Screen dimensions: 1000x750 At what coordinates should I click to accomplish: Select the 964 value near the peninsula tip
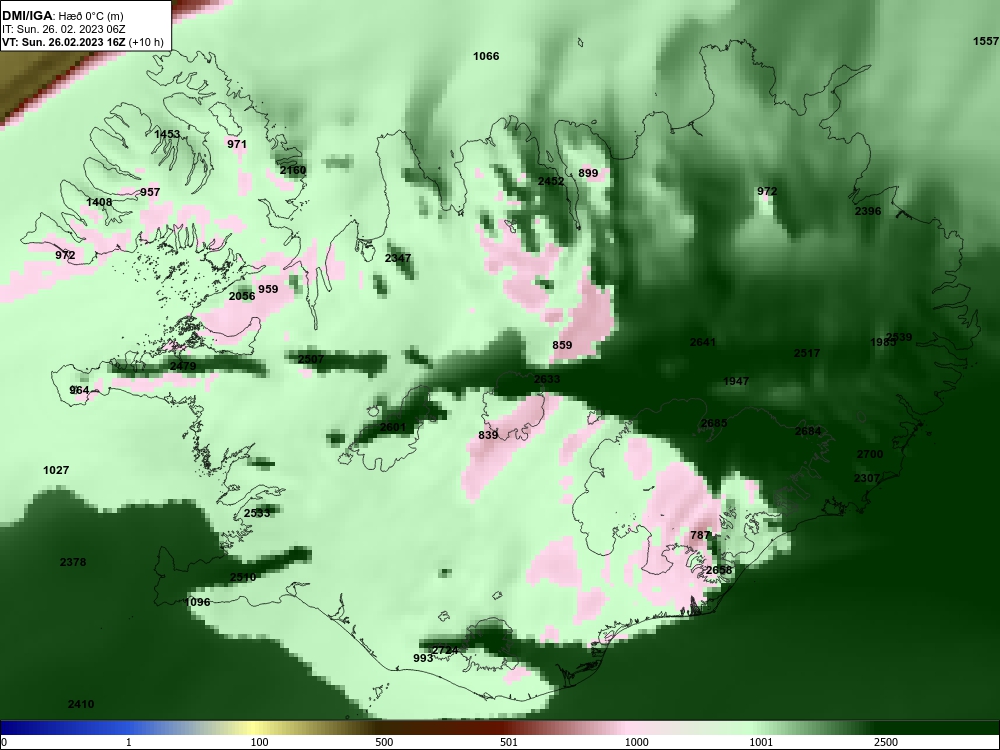79,390
